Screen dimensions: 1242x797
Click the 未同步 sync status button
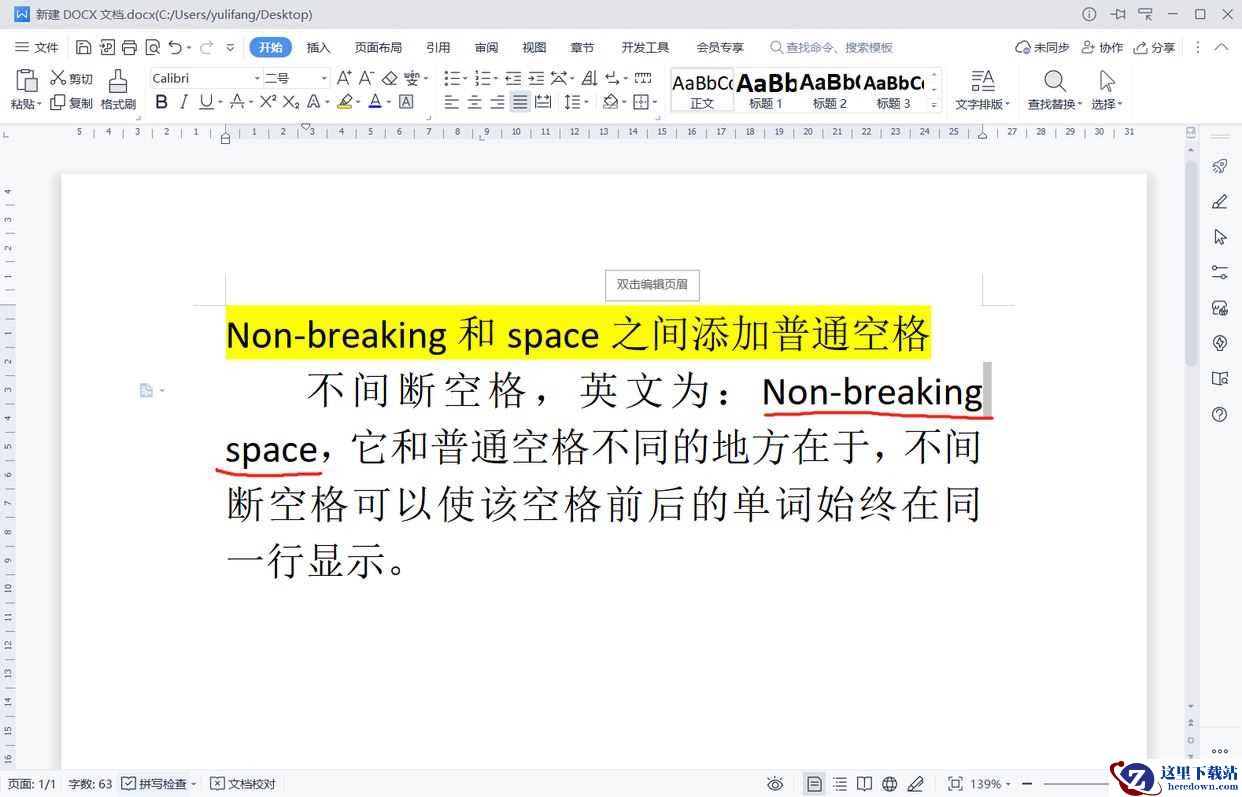[x=1042, y=47]
